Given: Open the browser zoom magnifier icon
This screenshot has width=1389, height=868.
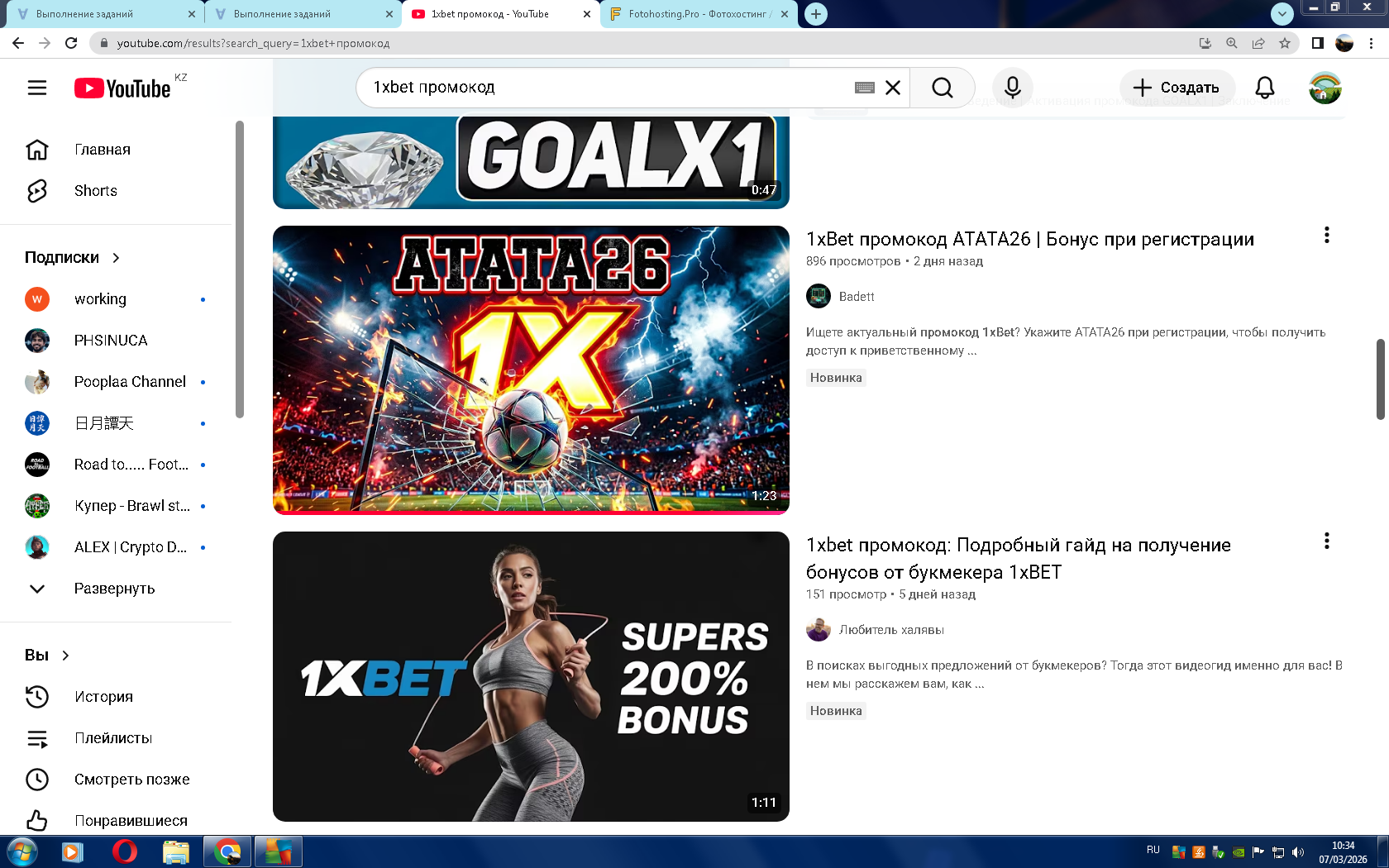Looking at the screenshot, I should pos(1232,43).
